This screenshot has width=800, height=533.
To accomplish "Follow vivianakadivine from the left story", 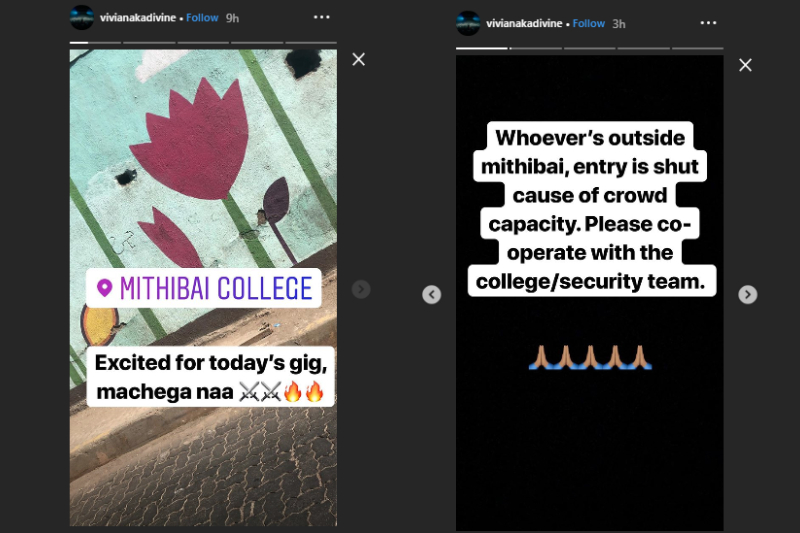I will tap(202, 18).
